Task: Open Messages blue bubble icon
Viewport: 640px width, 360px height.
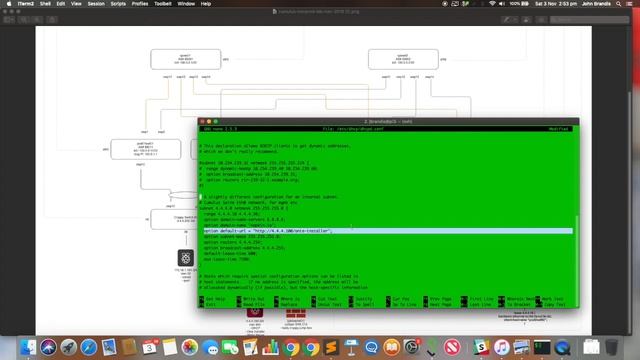Action: tap(210, 347)
